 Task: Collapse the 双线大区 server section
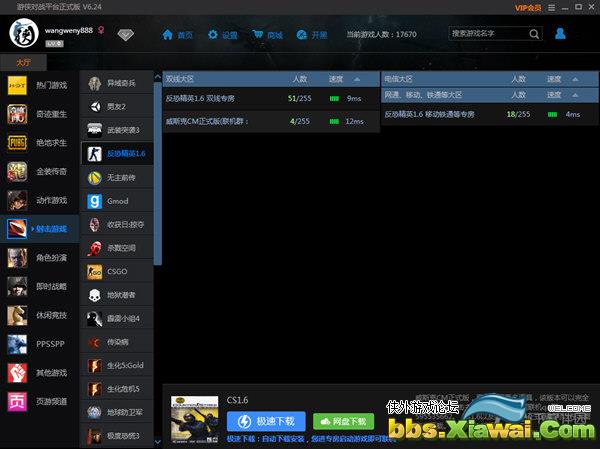(x=357, y=78)
